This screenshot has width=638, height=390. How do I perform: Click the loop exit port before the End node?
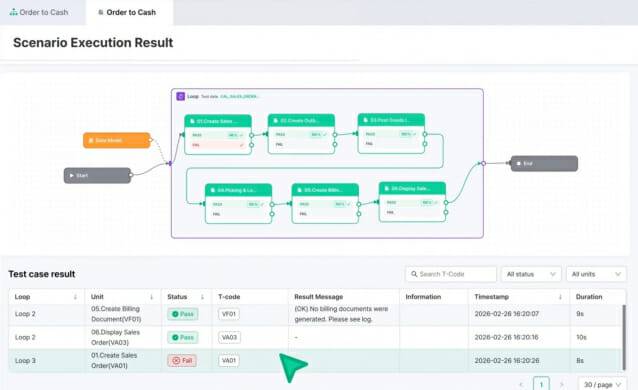(483, 163)
